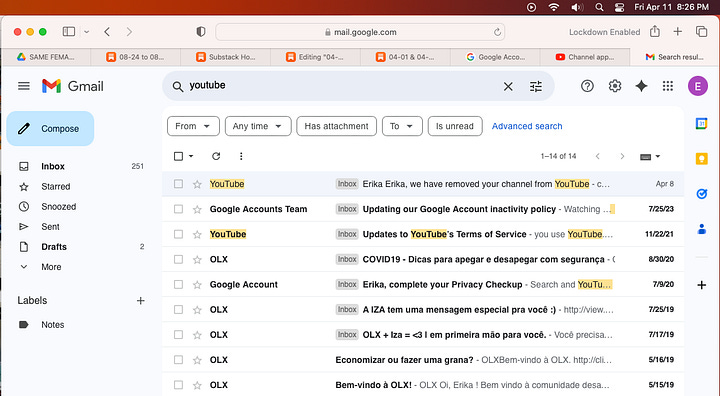The height and width of the screenshot is (396, 720).
Task: Go back in Safari history
Action: (107, 32)
